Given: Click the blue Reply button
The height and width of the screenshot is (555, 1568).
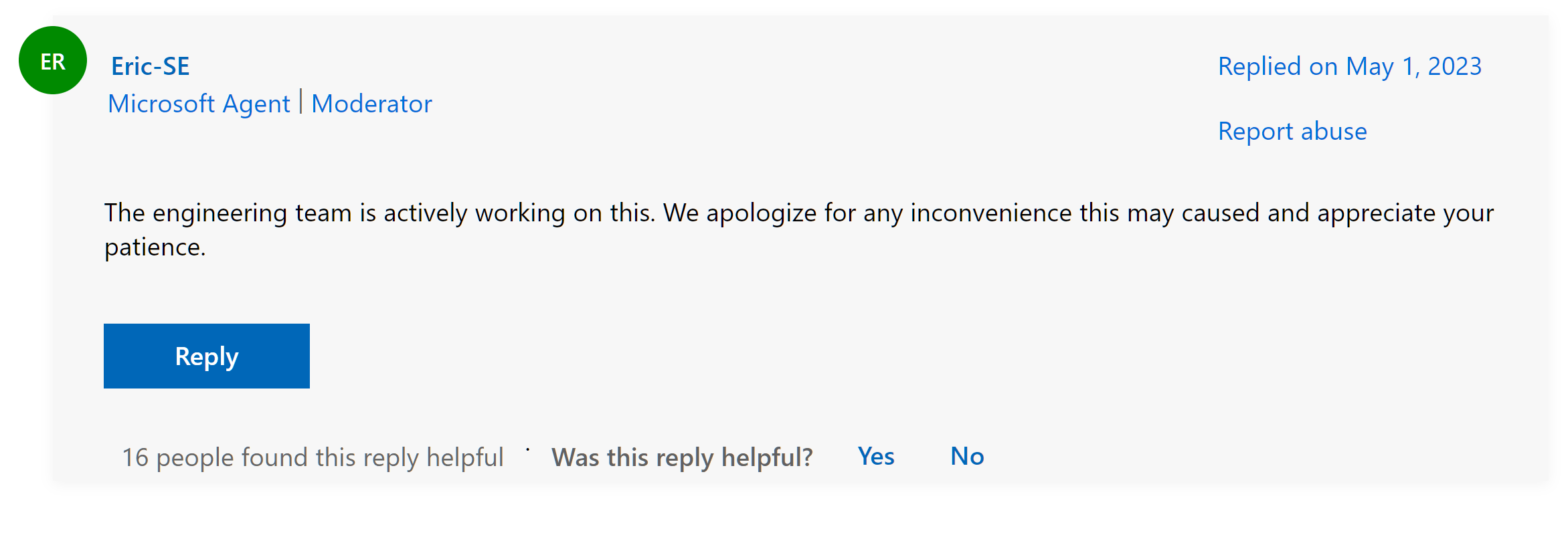Looking at the screenshot, I should point(207,356).
